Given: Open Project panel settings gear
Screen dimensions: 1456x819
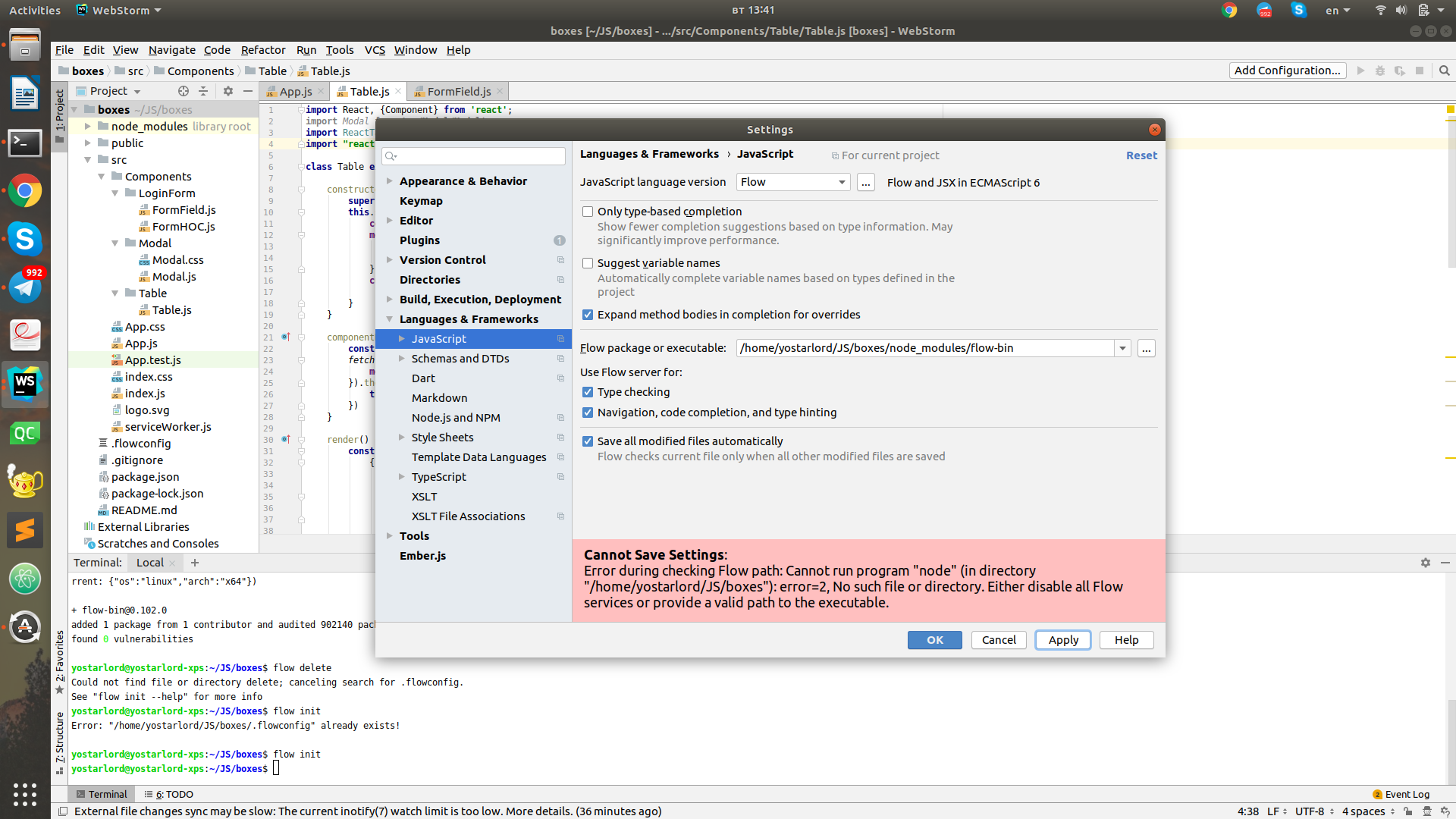Looking at the screenshot, I should (228, 91).
